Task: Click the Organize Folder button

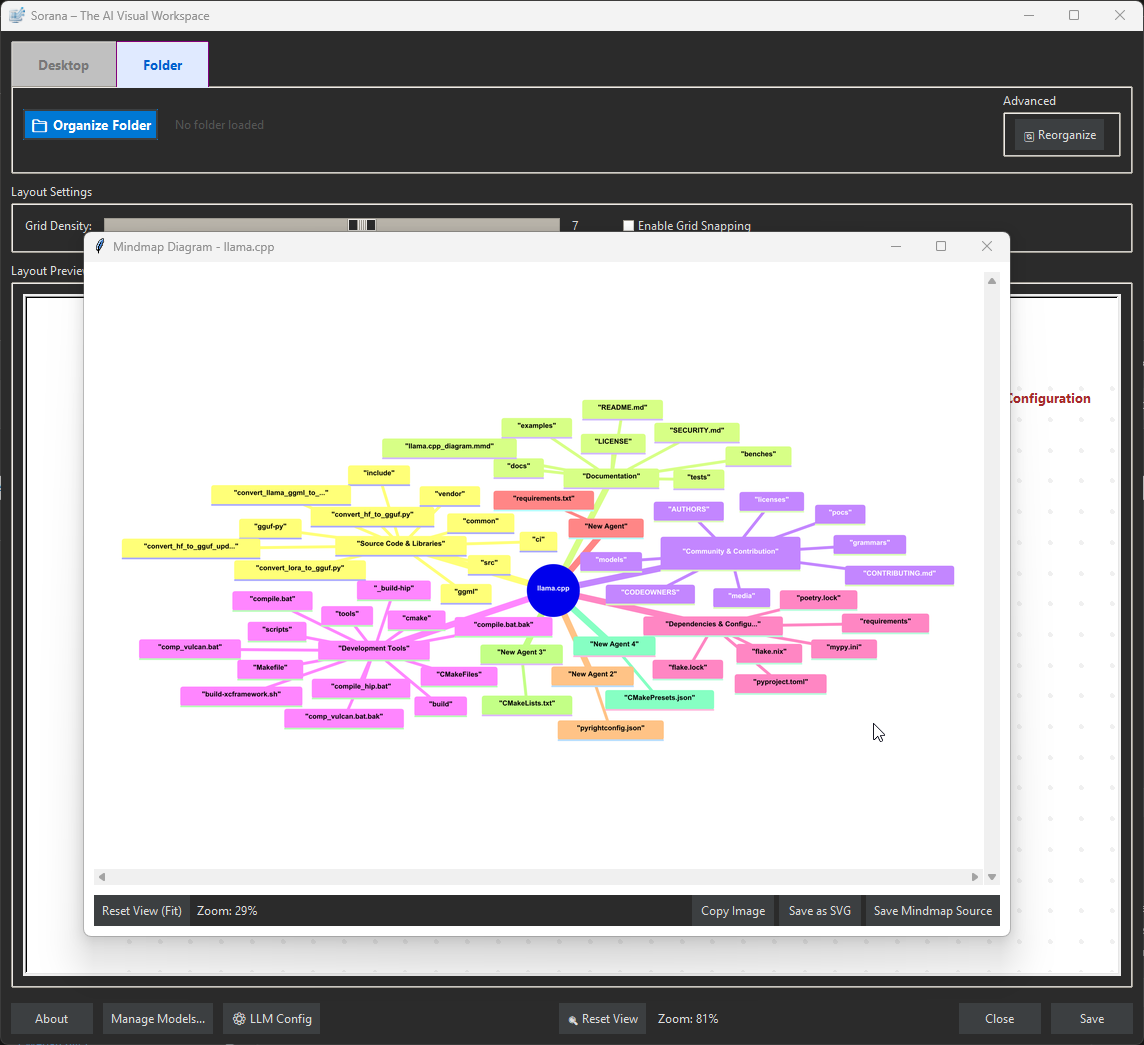Action: coord(90,124)
